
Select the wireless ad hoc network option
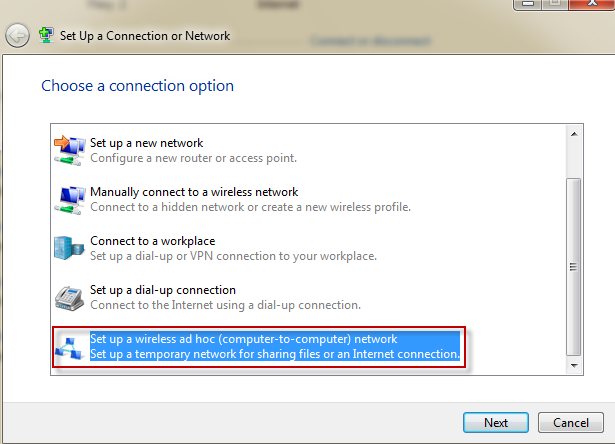tap(243, 339)
